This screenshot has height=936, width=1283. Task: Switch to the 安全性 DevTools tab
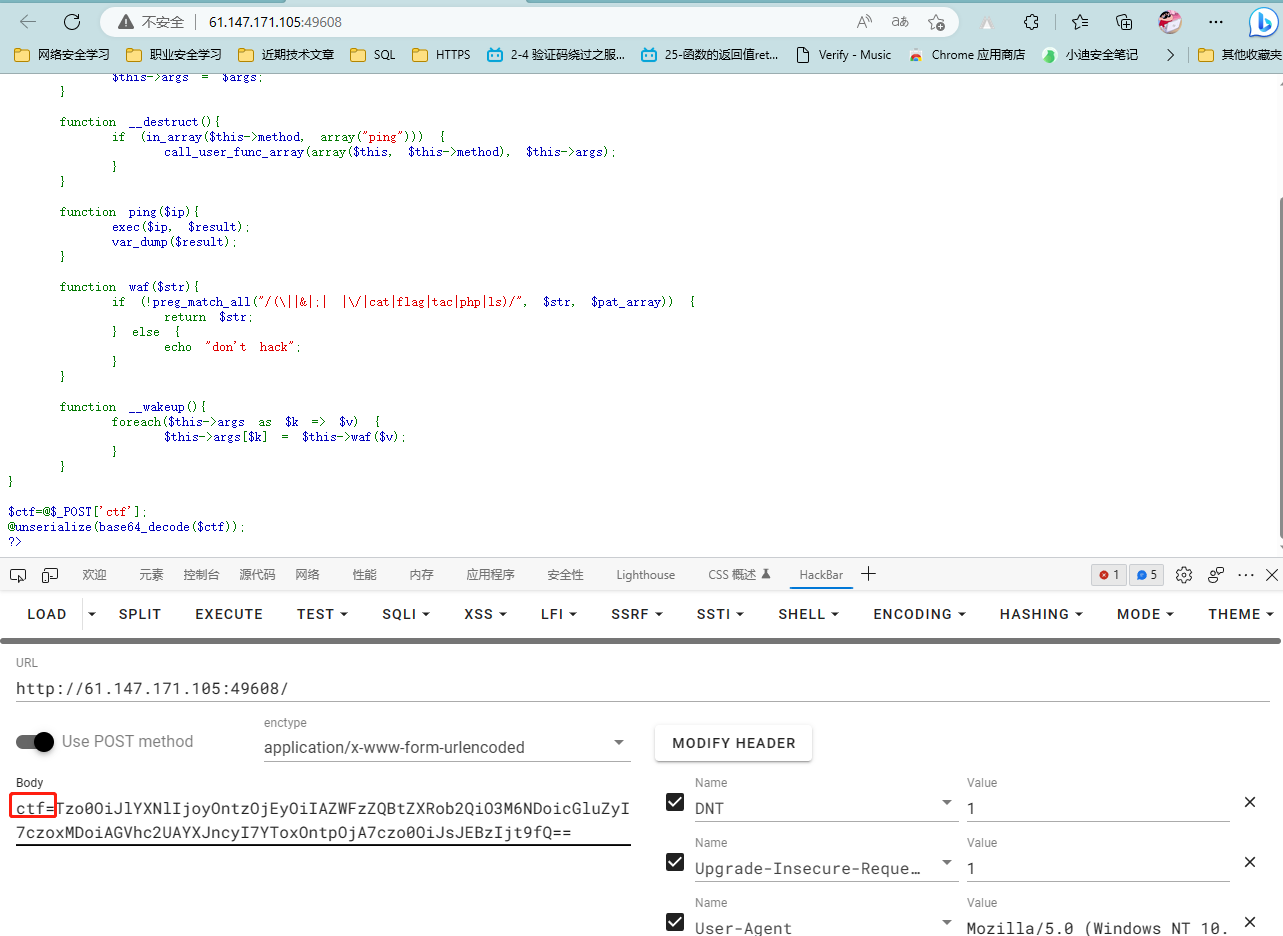point(565,575)
